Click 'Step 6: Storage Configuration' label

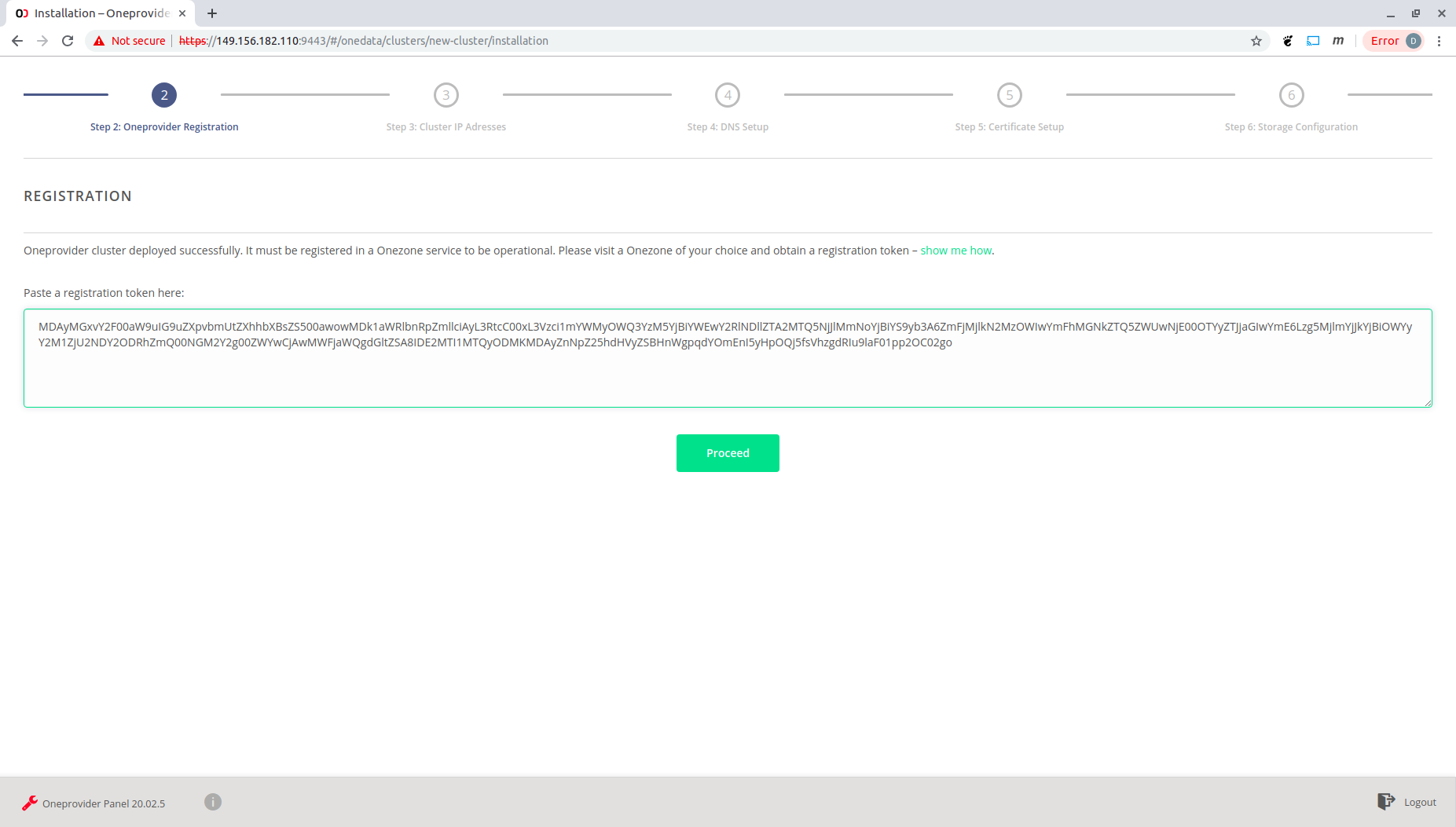(1291, 127)
